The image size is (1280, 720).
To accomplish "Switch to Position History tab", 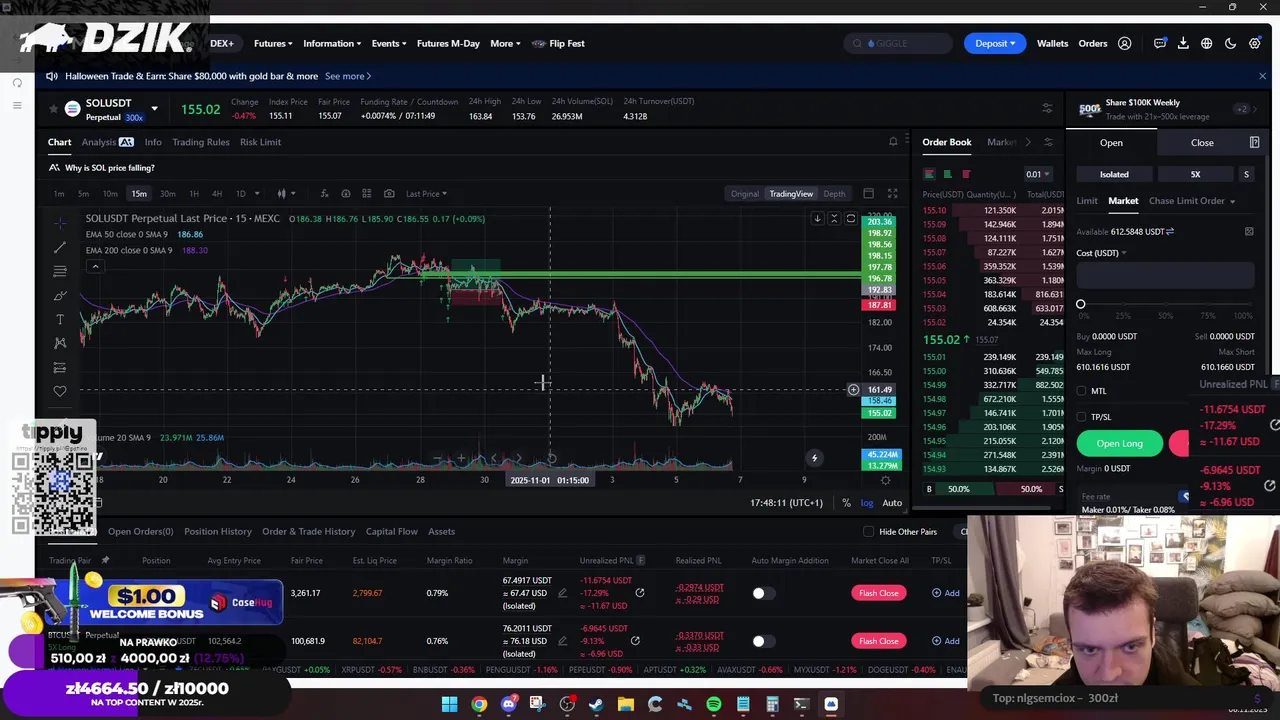I will pyautogui.click(x=217, y=532).
